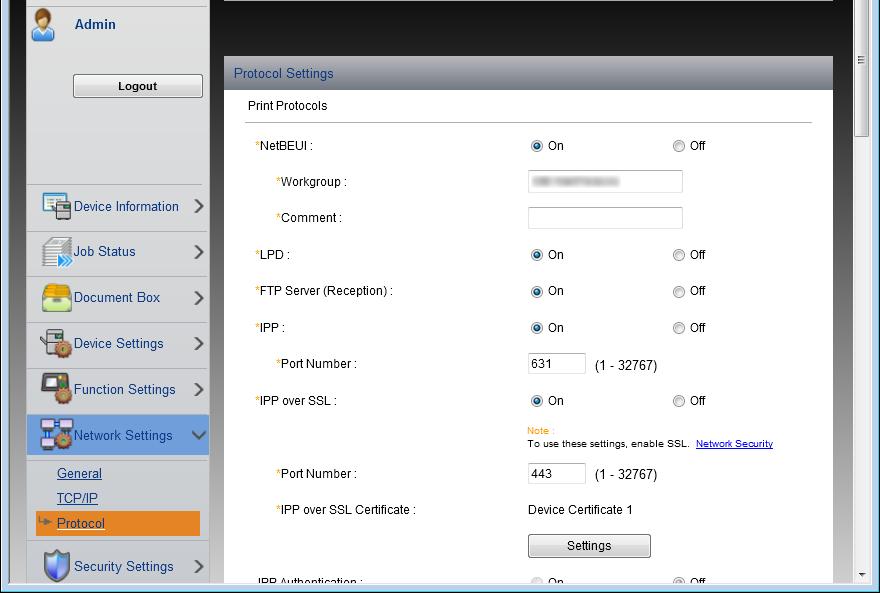Open the Protocol settings link

click(81, 523)
